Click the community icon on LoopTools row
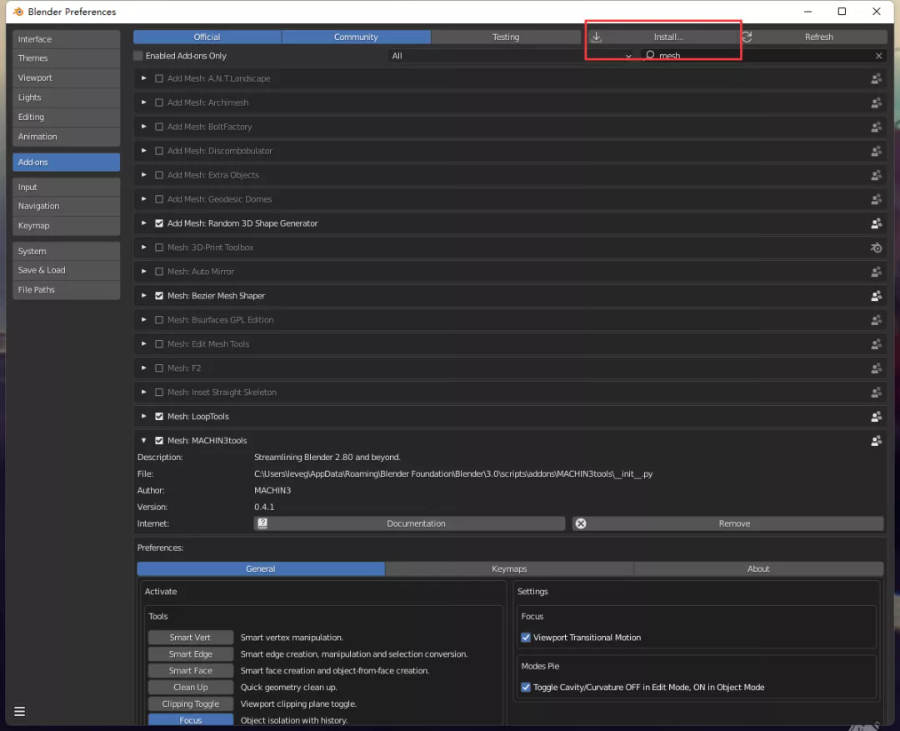The image size is (900, 731). coord(876,417)
